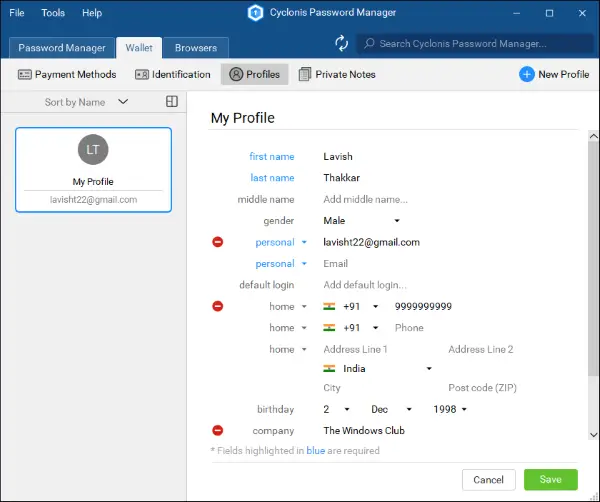Switch to the Password Manager tab
Viewport: 600px width, 502px height.
click(62, 48)
